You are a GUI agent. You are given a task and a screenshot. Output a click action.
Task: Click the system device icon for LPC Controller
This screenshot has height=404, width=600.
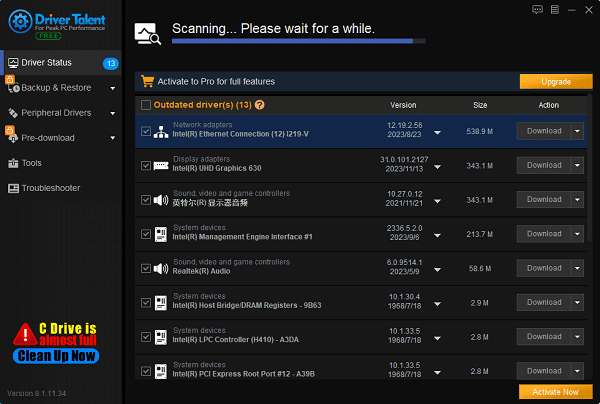click(x=161, y=337)
